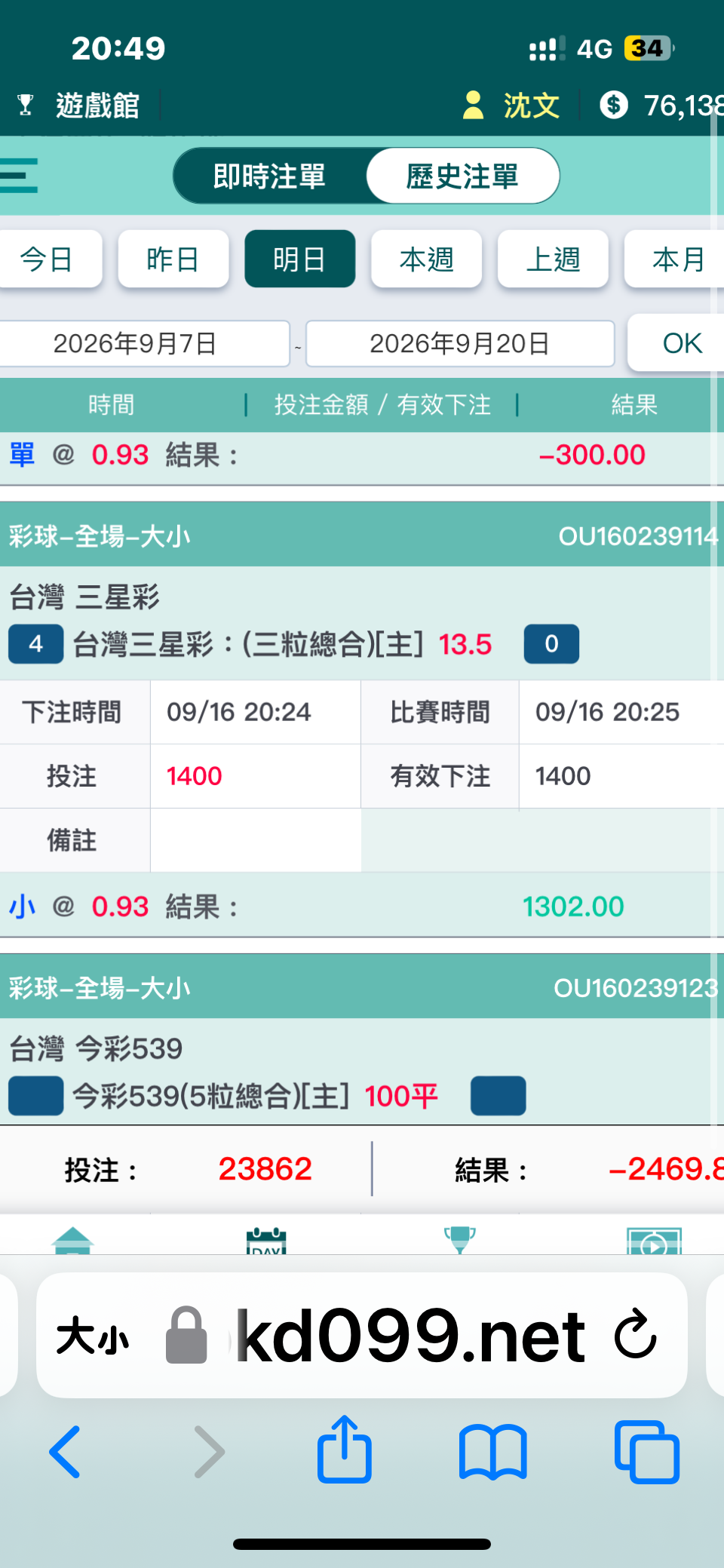This screenshot has width=724, height=1568.
Task: Go back with the Safari back arrow
Action: pos(65,1452)
